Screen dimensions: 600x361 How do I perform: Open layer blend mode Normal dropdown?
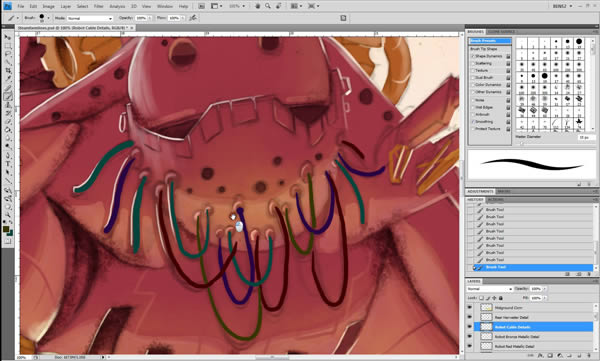click(489, 289)
